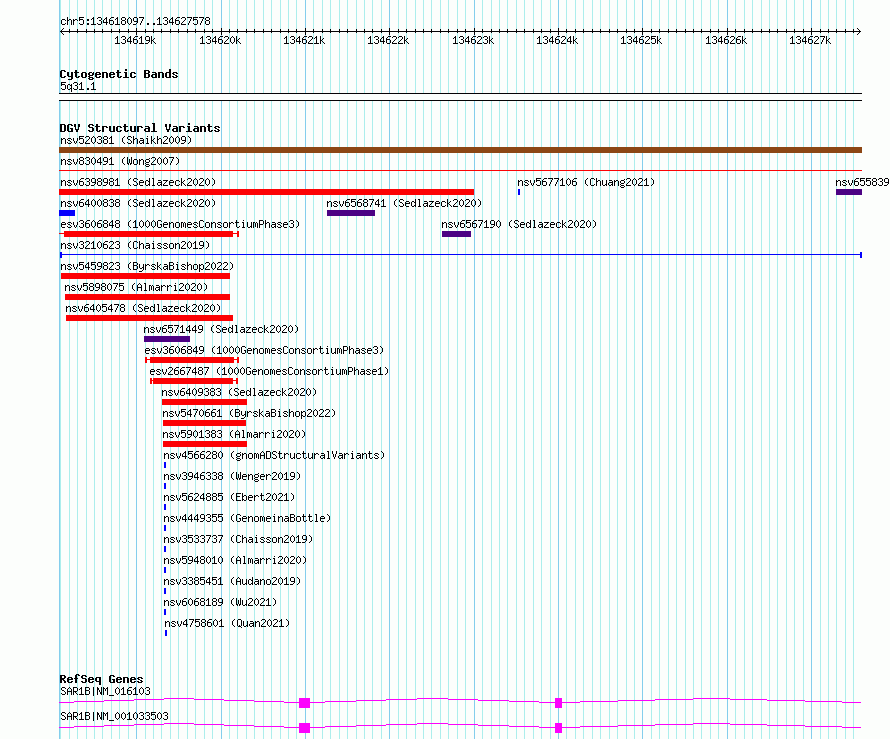Viewport: 890px width, 739px height.
Task: Open the nsv5948010 (Almarri2020) label
Action: tap(235, 560)
